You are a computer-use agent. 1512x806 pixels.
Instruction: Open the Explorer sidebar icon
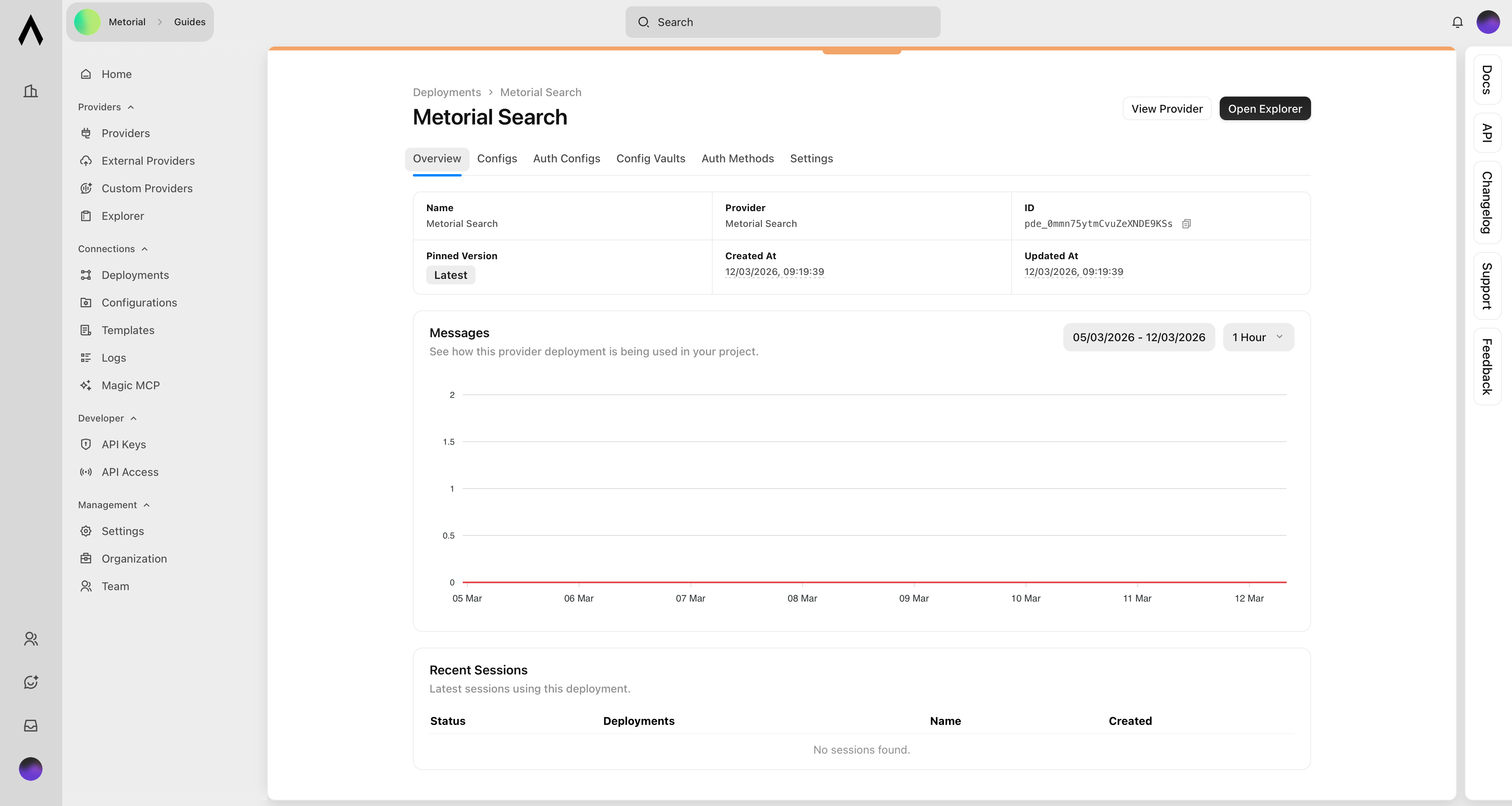point(86,215)
